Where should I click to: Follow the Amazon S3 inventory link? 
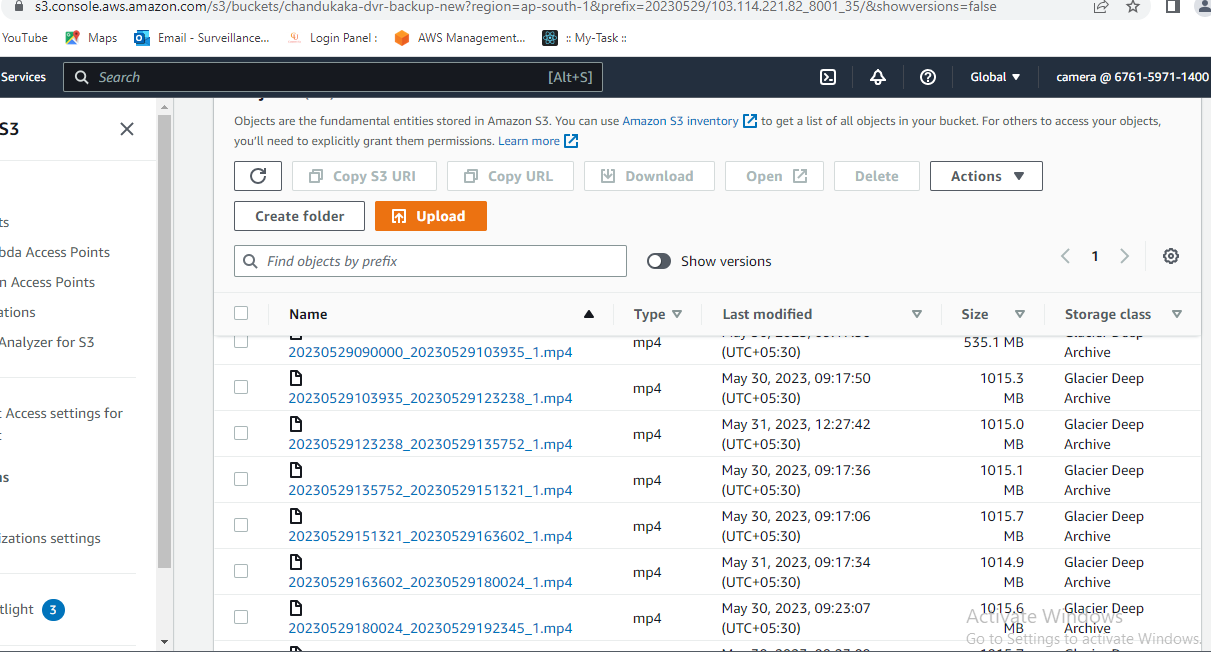(x=690, y=121)
